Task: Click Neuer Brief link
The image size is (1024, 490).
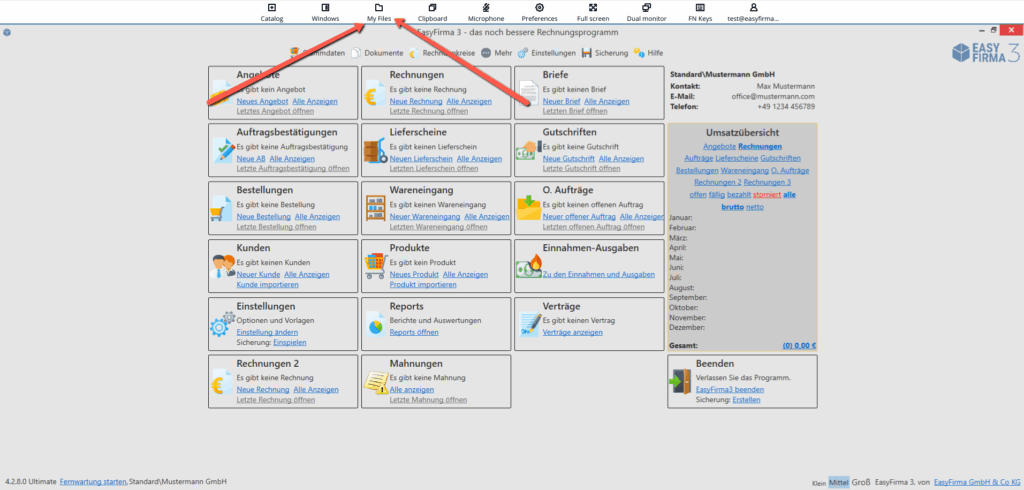Action: [561, 101]
